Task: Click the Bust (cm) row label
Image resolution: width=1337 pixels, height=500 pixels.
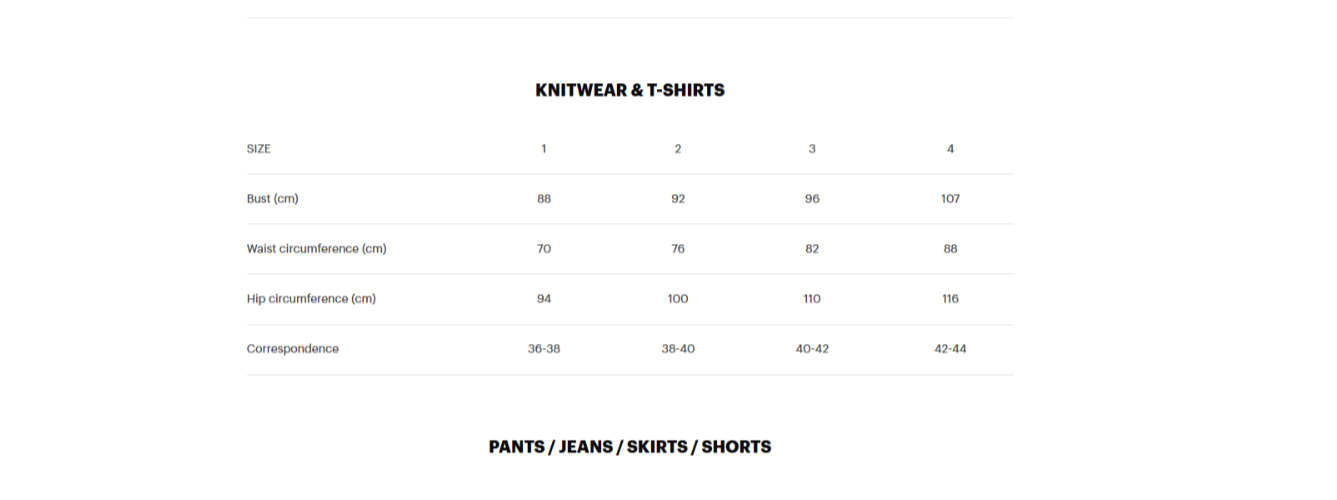Action: tap(273, 199)
